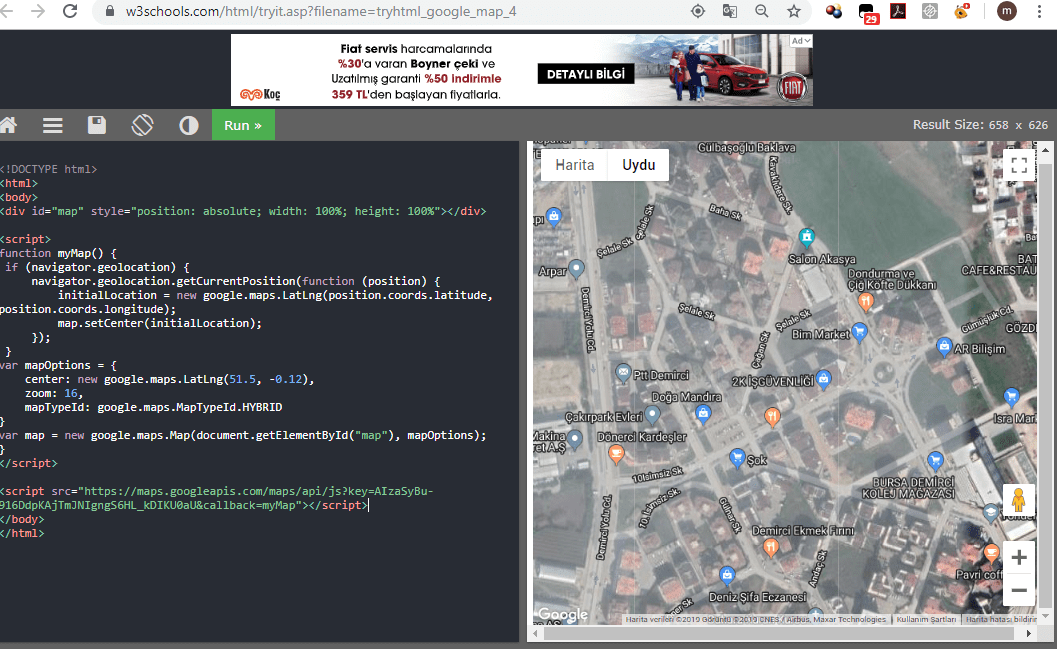Click the Demirci Ekmek Fırını marker
The height and width of the screenshot is (649, 1057).
coord(771,548)
